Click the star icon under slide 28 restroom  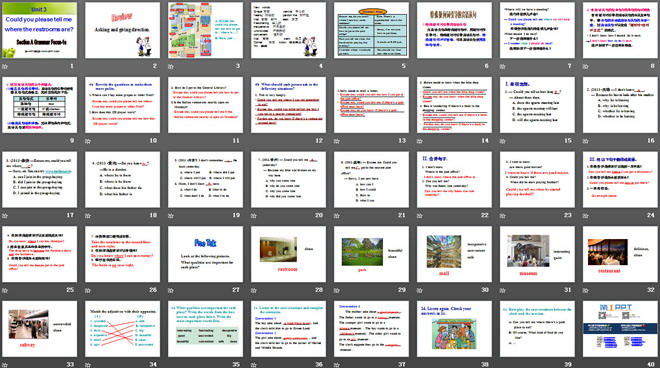coord(254,290)
